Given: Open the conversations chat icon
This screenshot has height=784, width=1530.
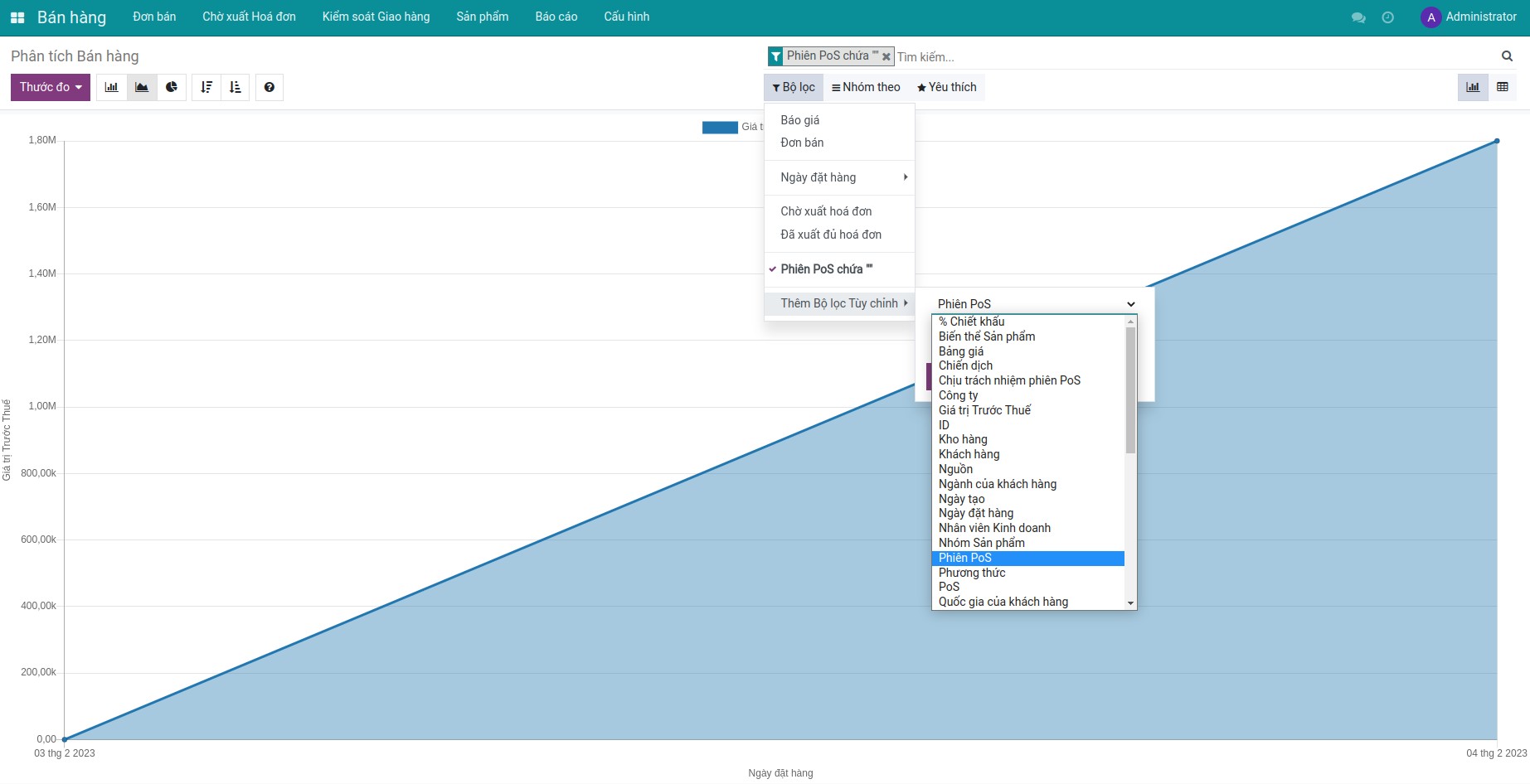Looking at the screenshot, I should pos(1358,17).
